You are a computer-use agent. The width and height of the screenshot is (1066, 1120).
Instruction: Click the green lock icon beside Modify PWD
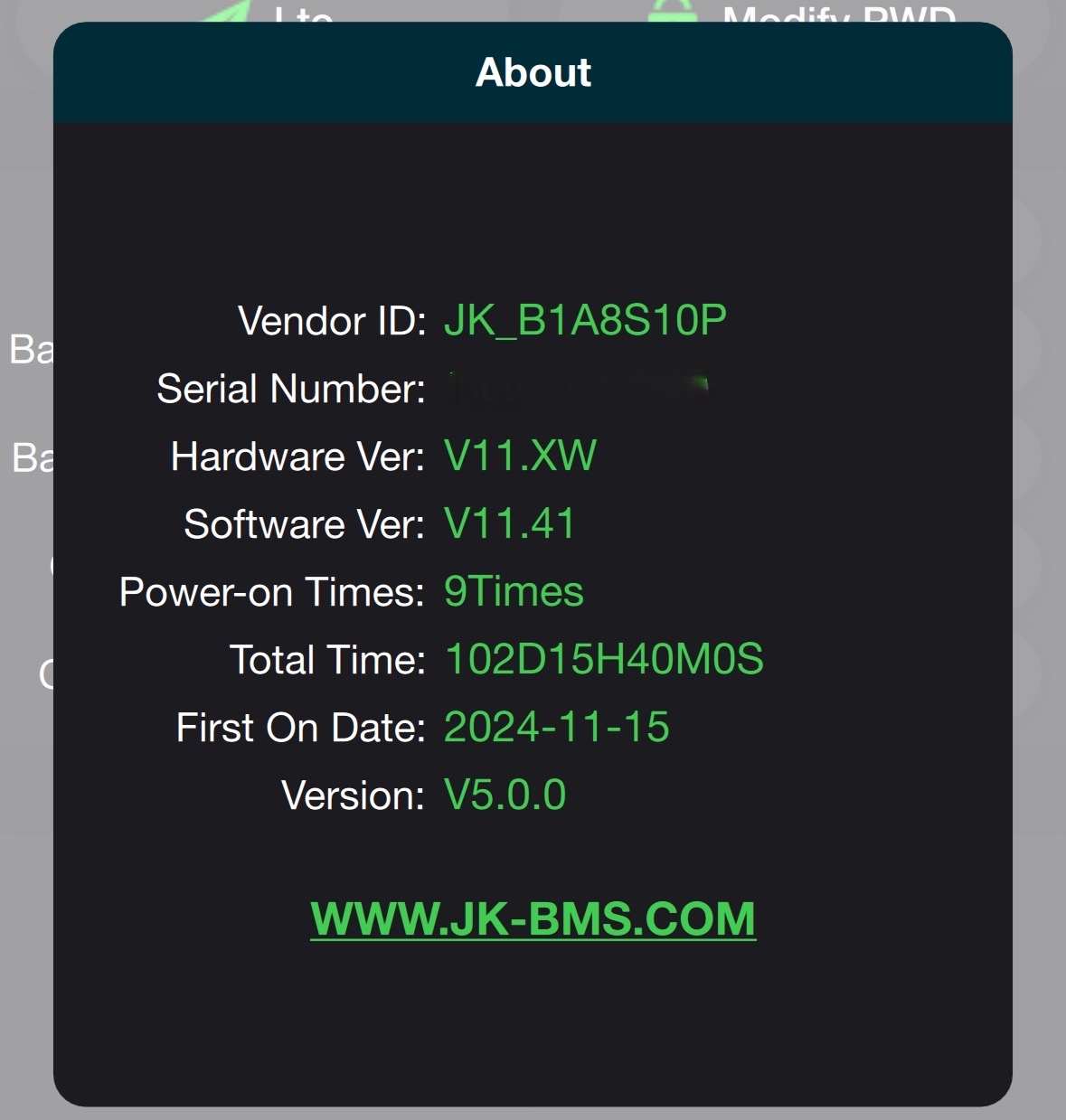pos(673,13)
